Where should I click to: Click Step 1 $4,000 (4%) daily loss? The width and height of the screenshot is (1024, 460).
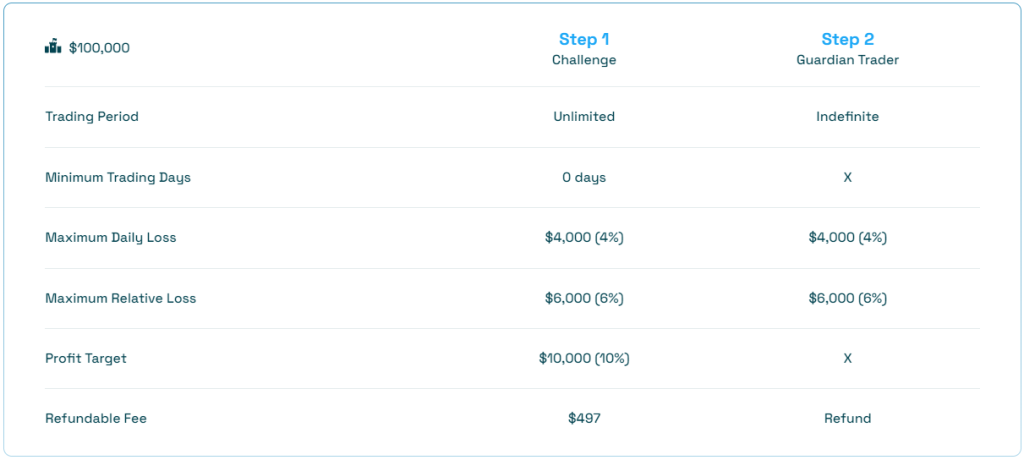pos(584,238)
